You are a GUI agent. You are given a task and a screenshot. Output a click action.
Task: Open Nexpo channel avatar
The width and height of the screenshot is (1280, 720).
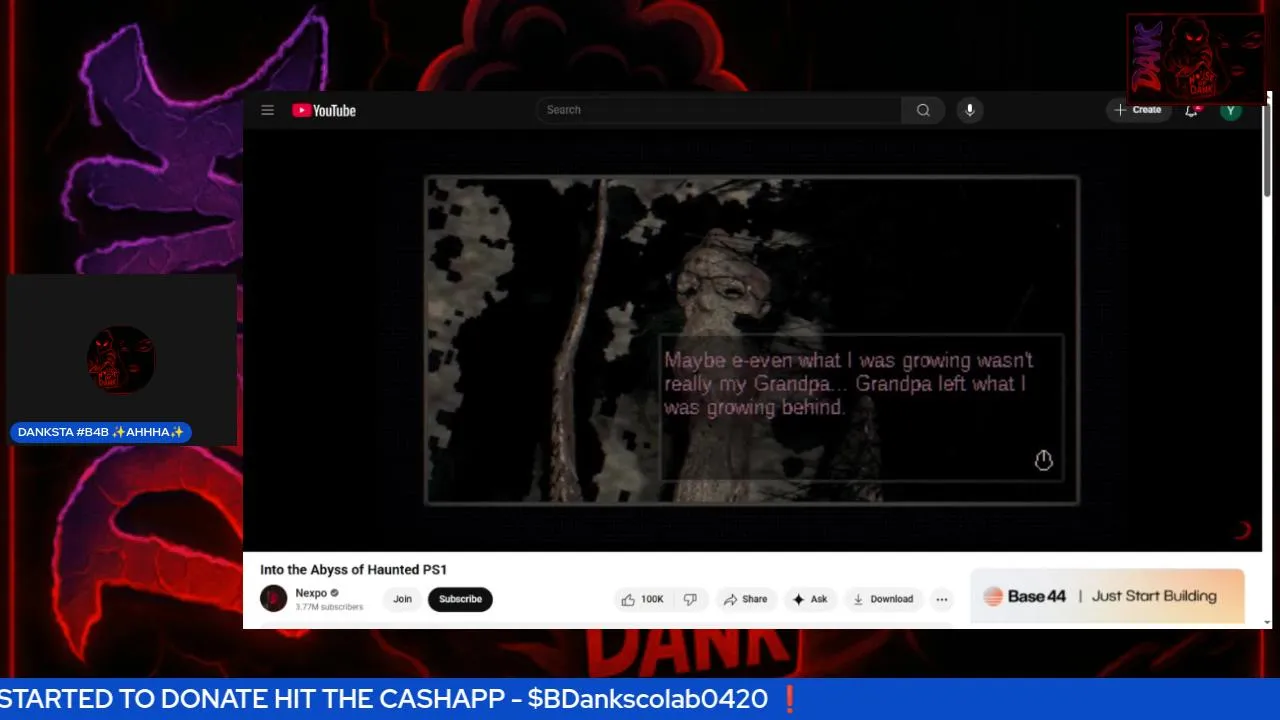(273, 598)
